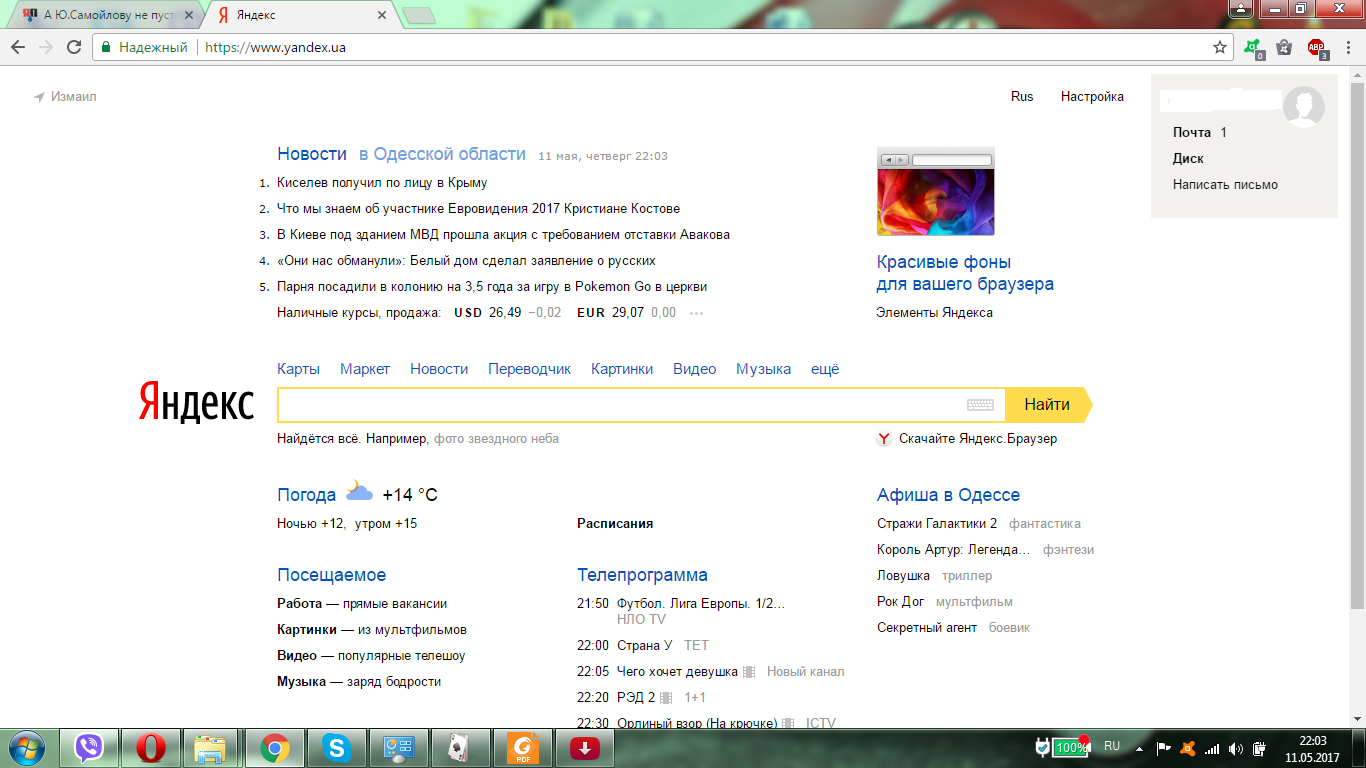This screenshot has height=768, width=1366.
Task: Click the 'Скачайте Яндекс.Браузер' link
Action: [x=978, y=439]
